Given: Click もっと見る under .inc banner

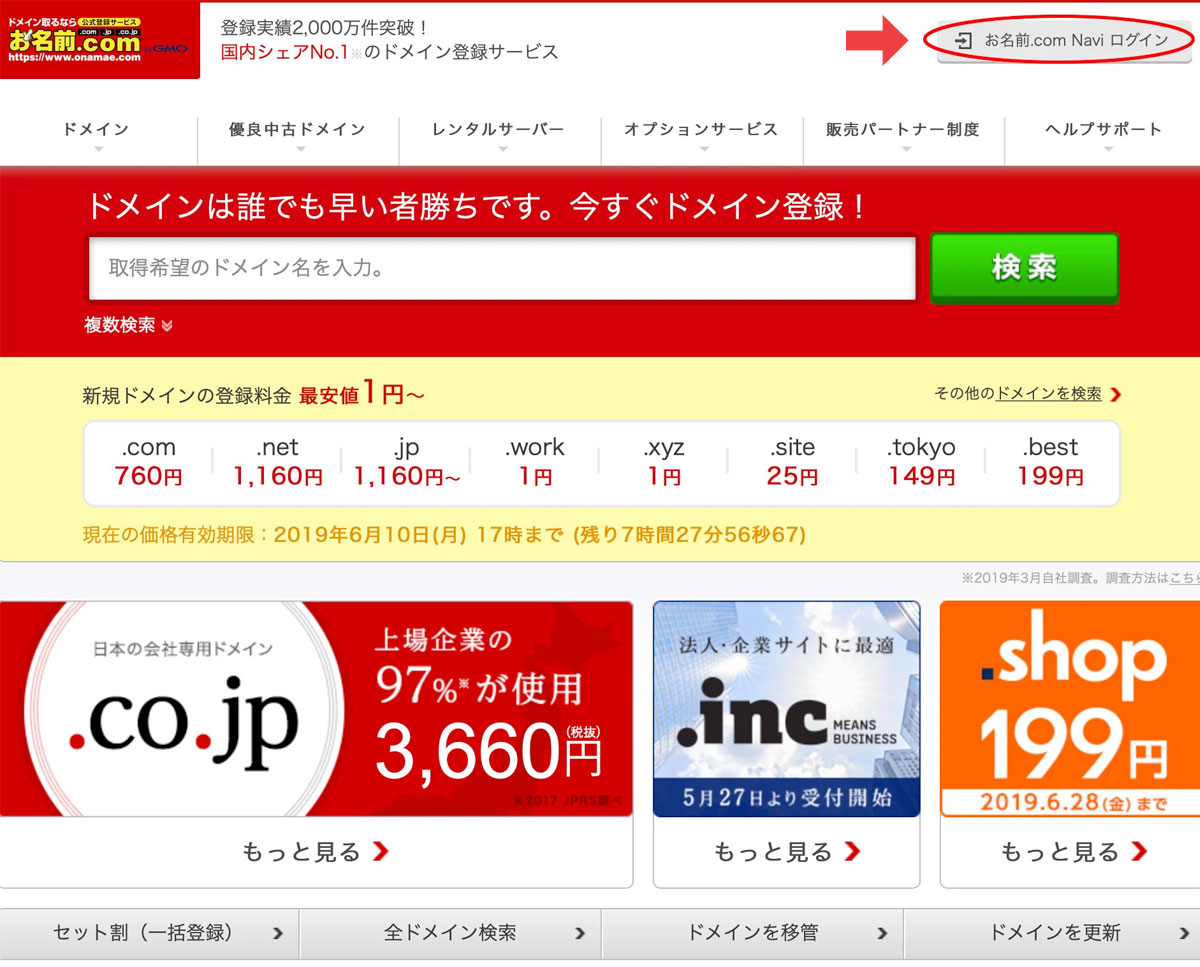Looking at the screenshot, I should 786,852.
